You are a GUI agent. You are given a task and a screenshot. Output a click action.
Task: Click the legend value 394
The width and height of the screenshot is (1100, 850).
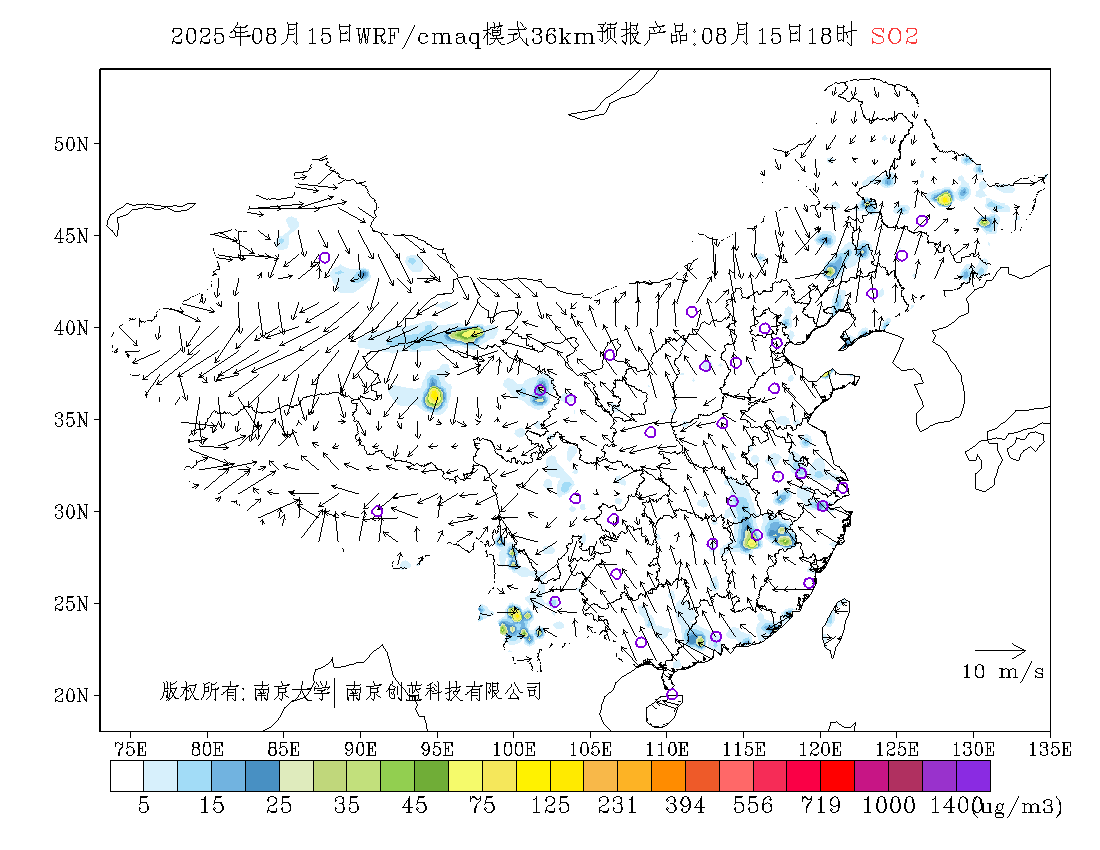[x=685, y=805]
